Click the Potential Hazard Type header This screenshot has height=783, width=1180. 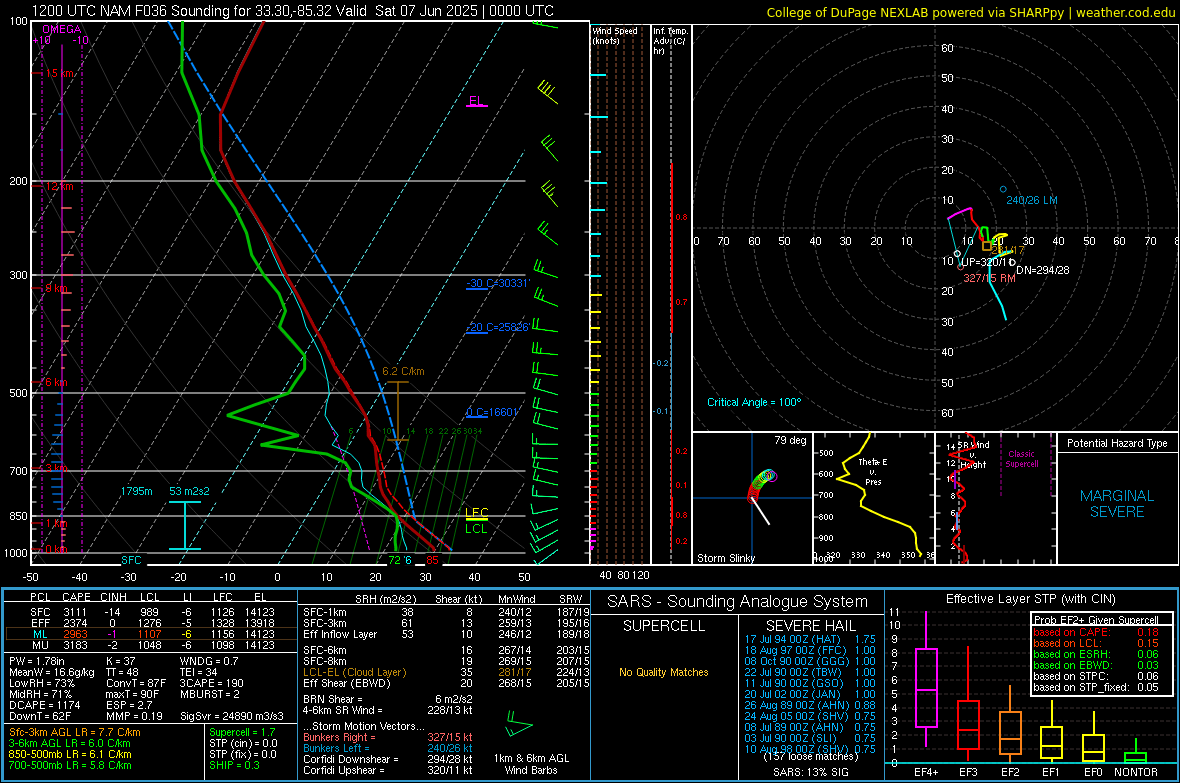[1117, 443]
